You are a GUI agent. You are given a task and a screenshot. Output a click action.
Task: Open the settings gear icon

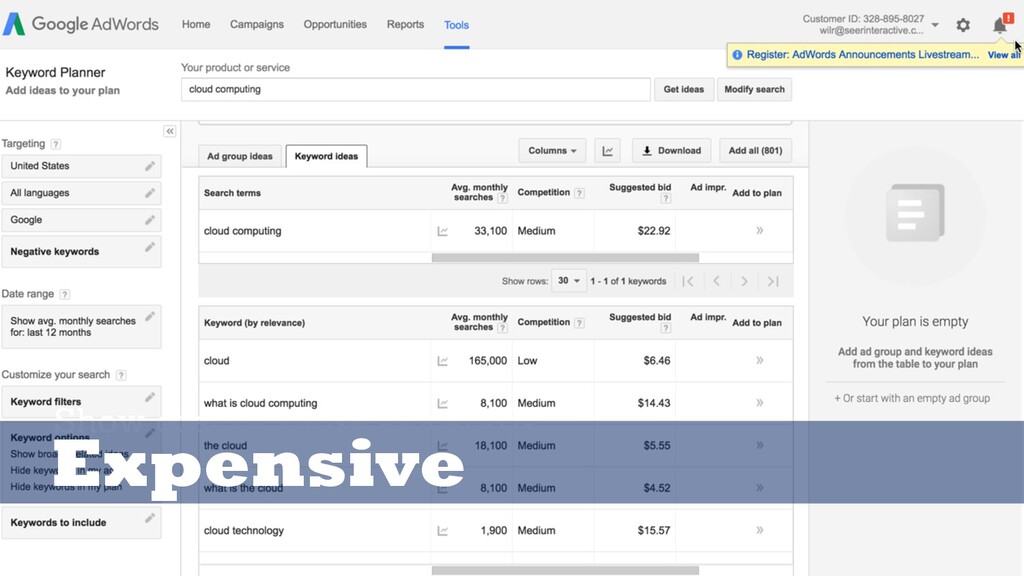963,25
